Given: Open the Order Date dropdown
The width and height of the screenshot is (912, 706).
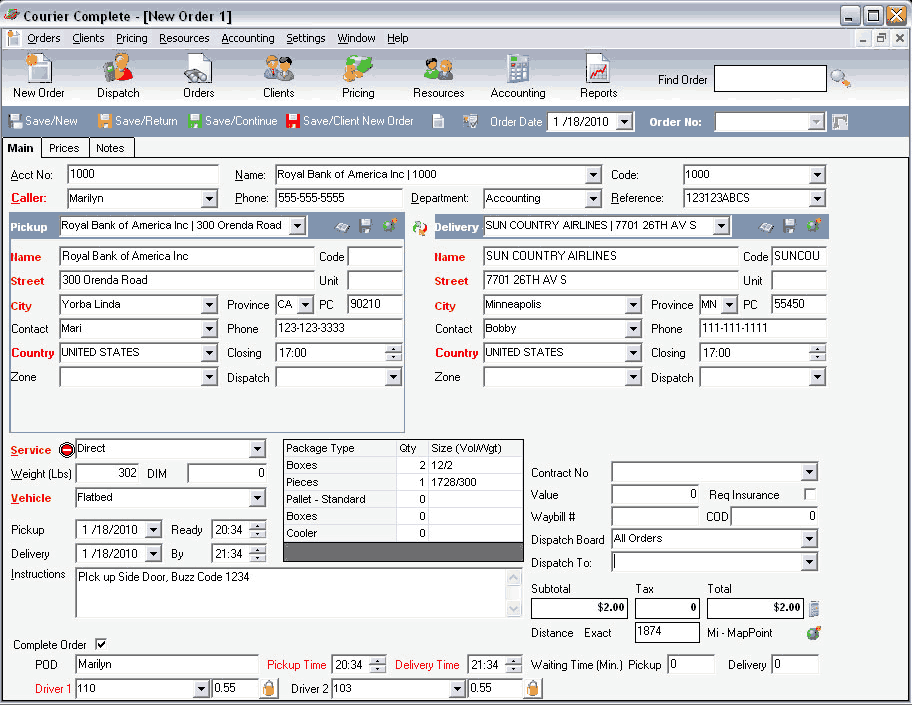Looking at the screenshot, I should tap(624, 122).
